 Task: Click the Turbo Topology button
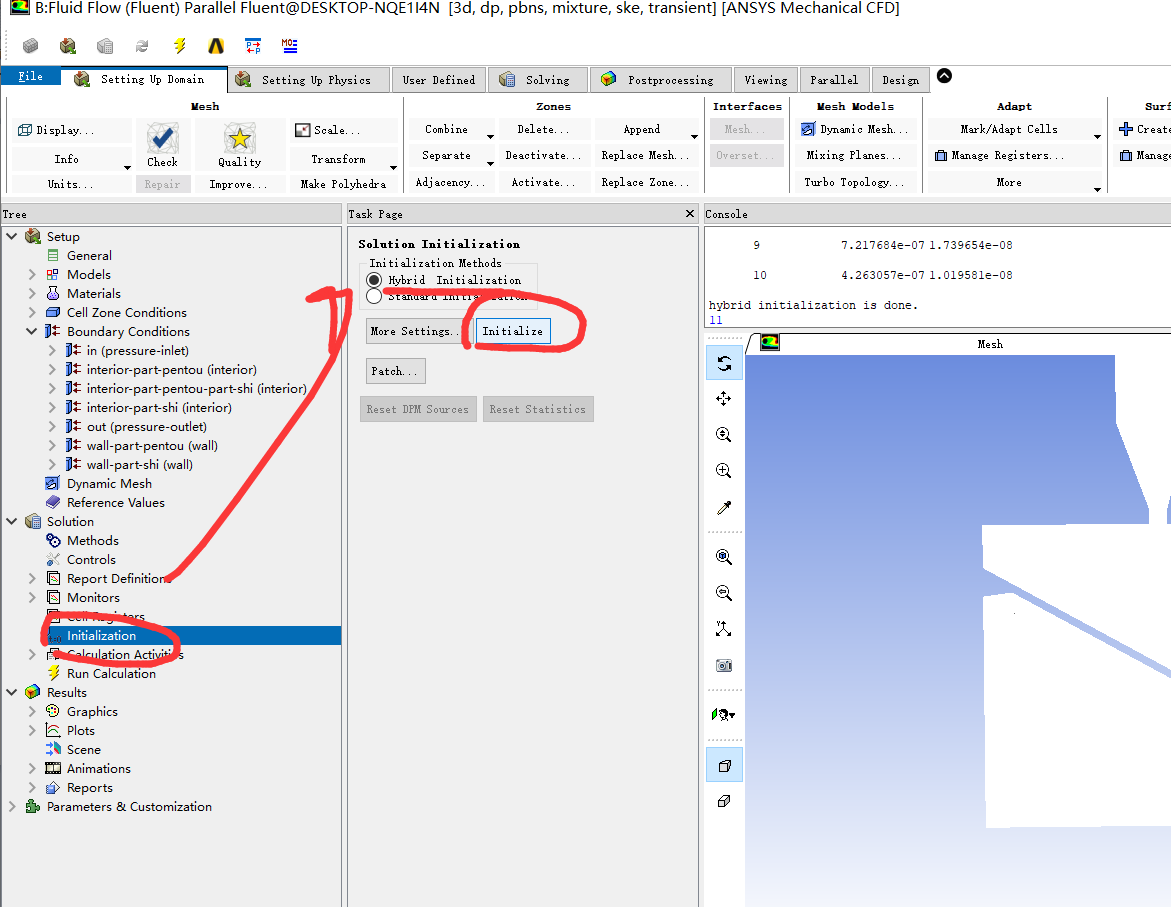855,182
